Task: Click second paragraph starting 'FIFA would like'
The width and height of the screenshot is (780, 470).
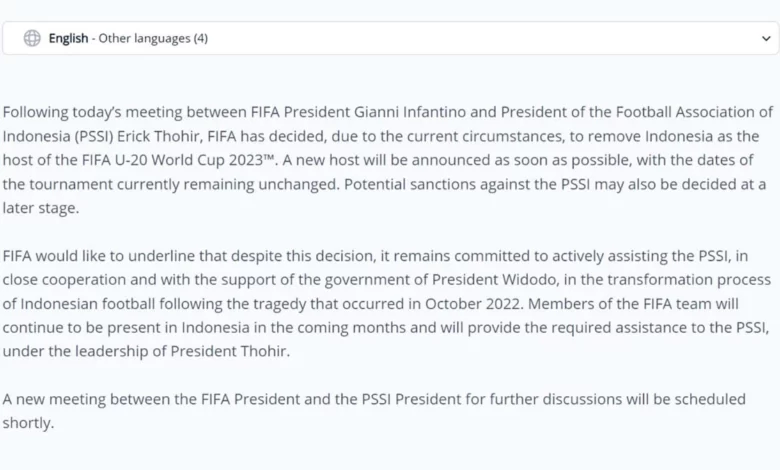Action: tap(387, 303)
